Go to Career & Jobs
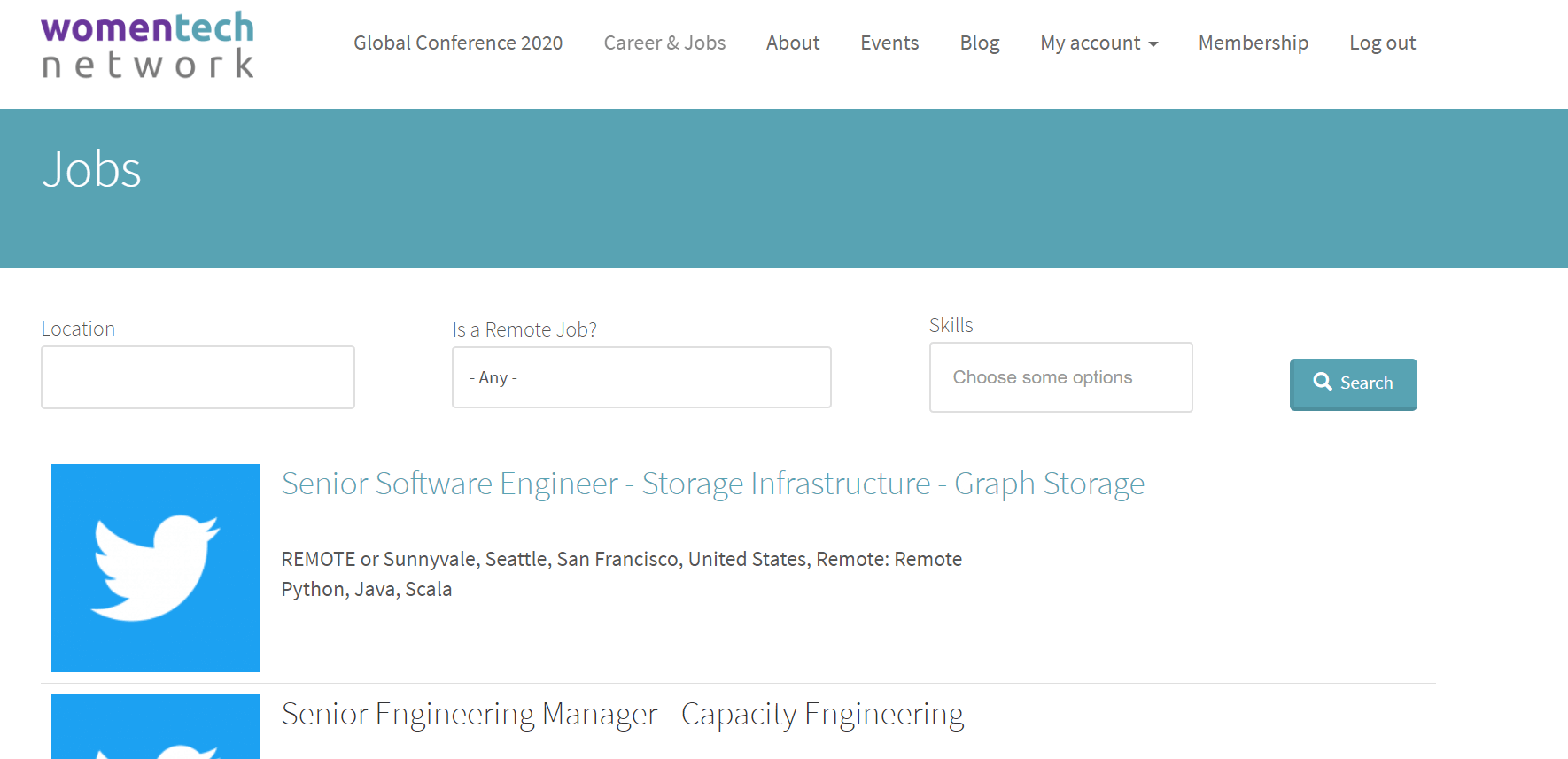1568x759 pixels. 664,43
